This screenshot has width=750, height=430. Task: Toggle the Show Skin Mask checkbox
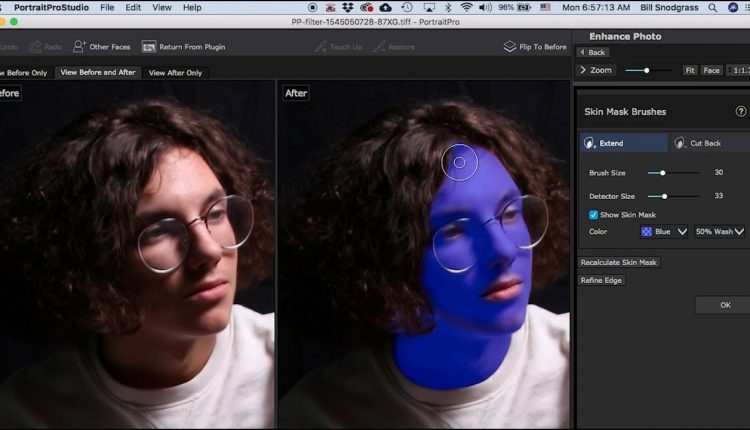coord(593,215)
